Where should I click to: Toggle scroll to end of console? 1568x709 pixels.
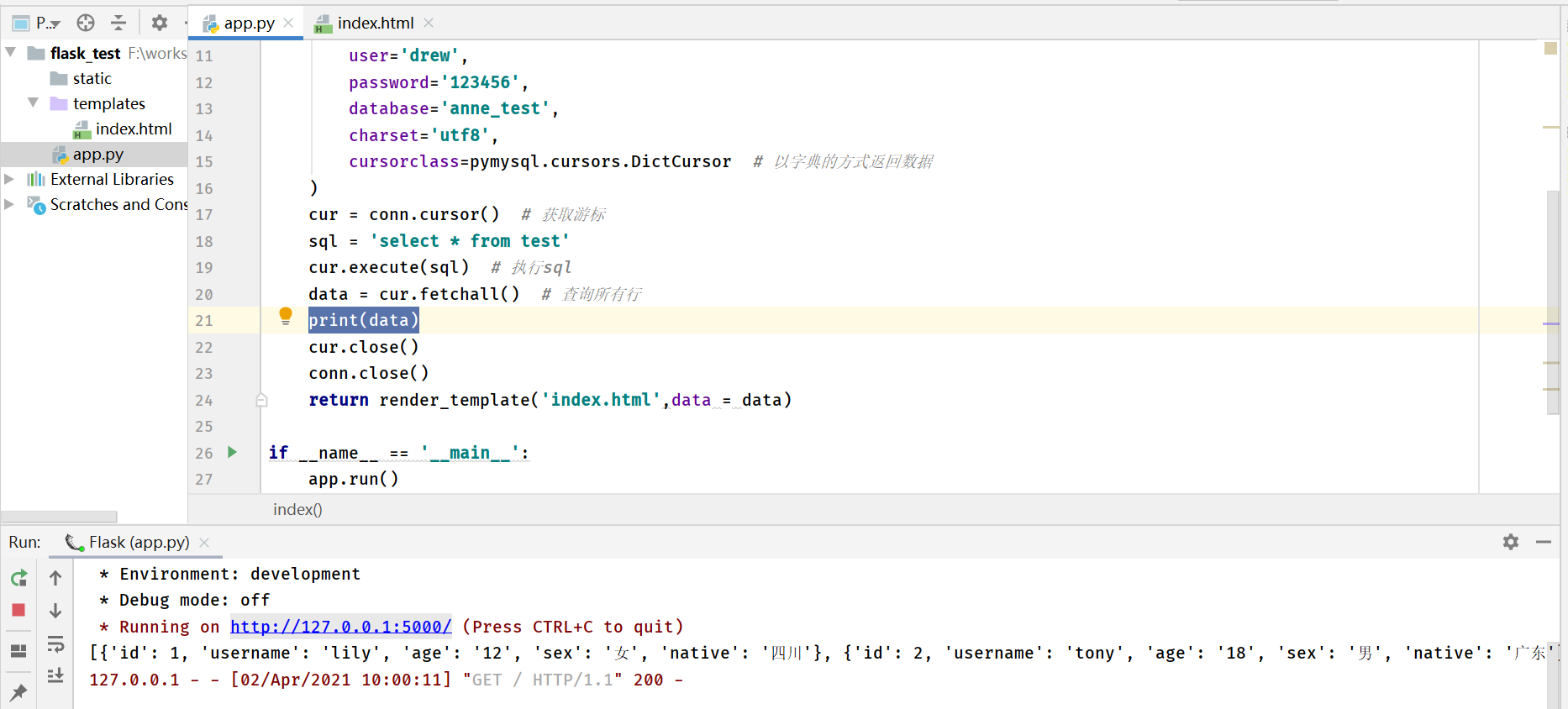coord(55,675)
